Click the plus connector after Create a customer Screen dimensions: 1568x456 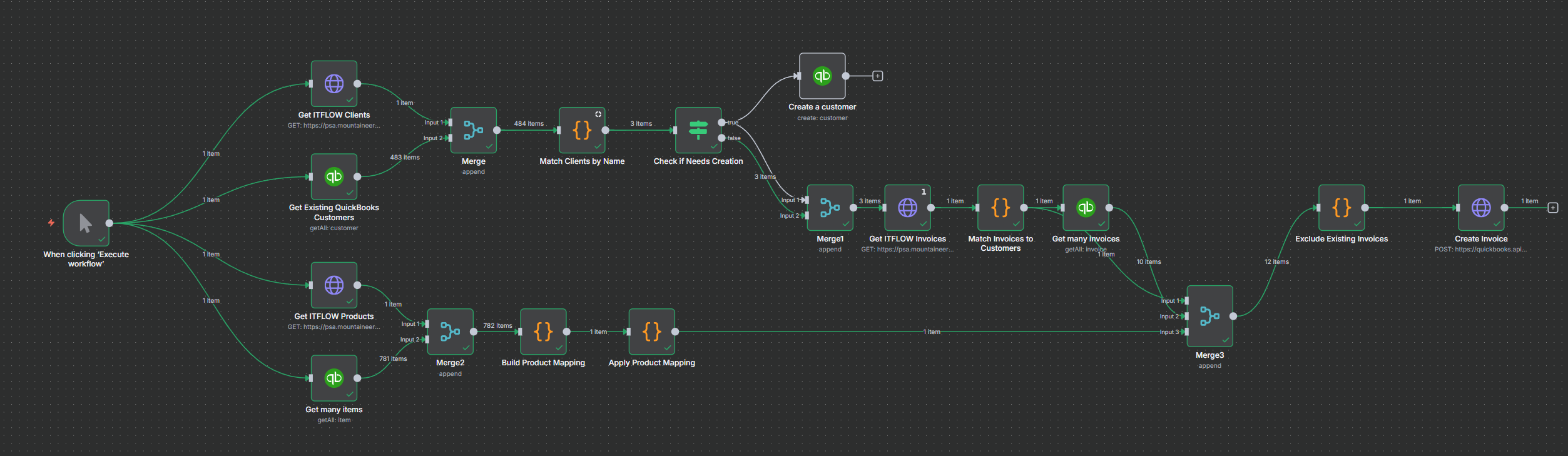(878, 76)
